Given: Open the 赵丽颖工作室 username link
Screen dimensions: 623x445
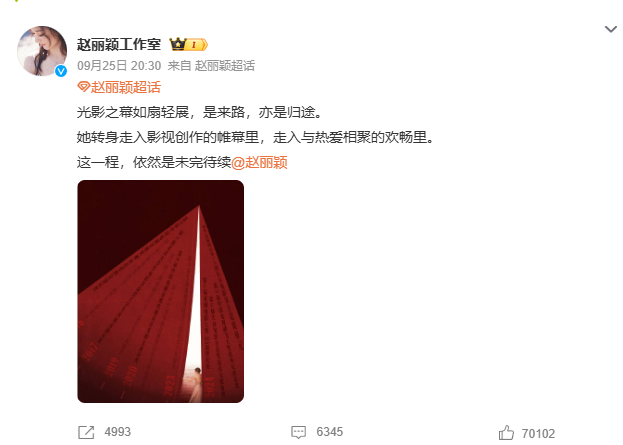Looking at the screenshot, I should tap(119, 44).
